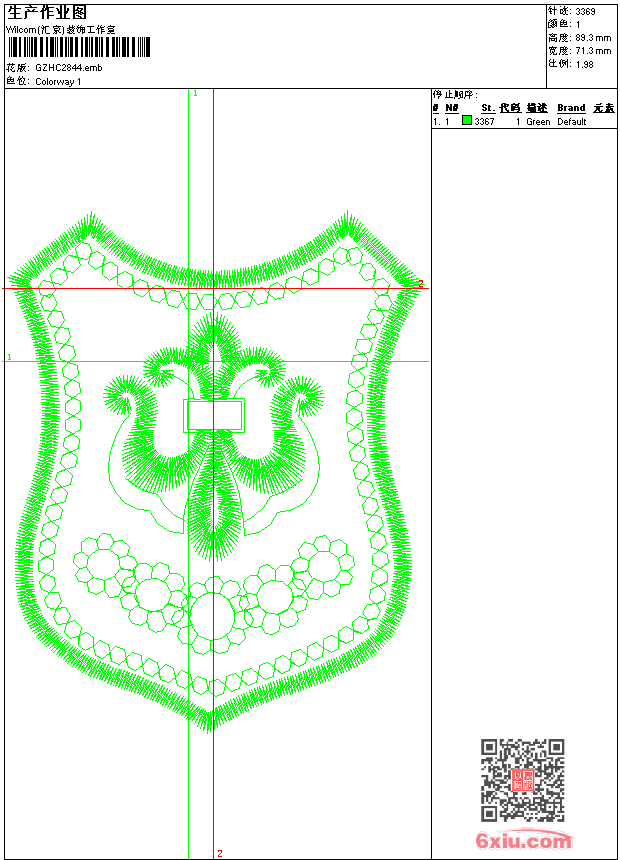
Task: Click the barcode under the Wilcom title
Action: tap(78, 47)
